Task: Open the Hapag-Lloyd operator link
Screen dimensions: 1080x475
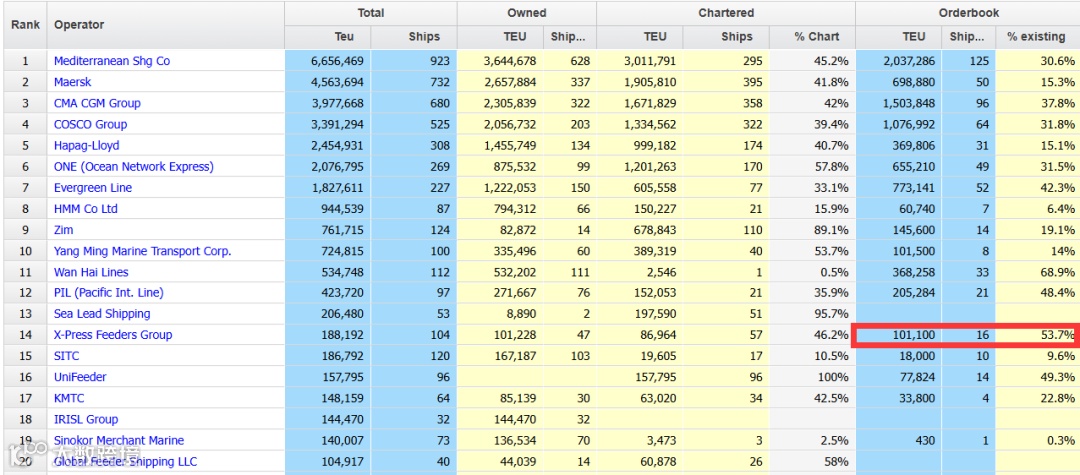Action: tap(86, 145)
